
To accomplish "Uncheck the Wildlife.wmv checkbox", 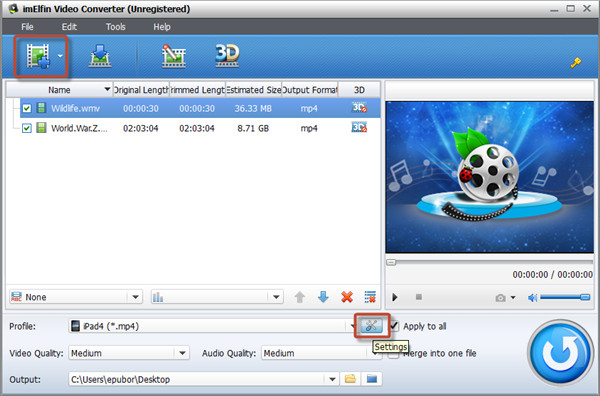I will (x=26, y=108).
